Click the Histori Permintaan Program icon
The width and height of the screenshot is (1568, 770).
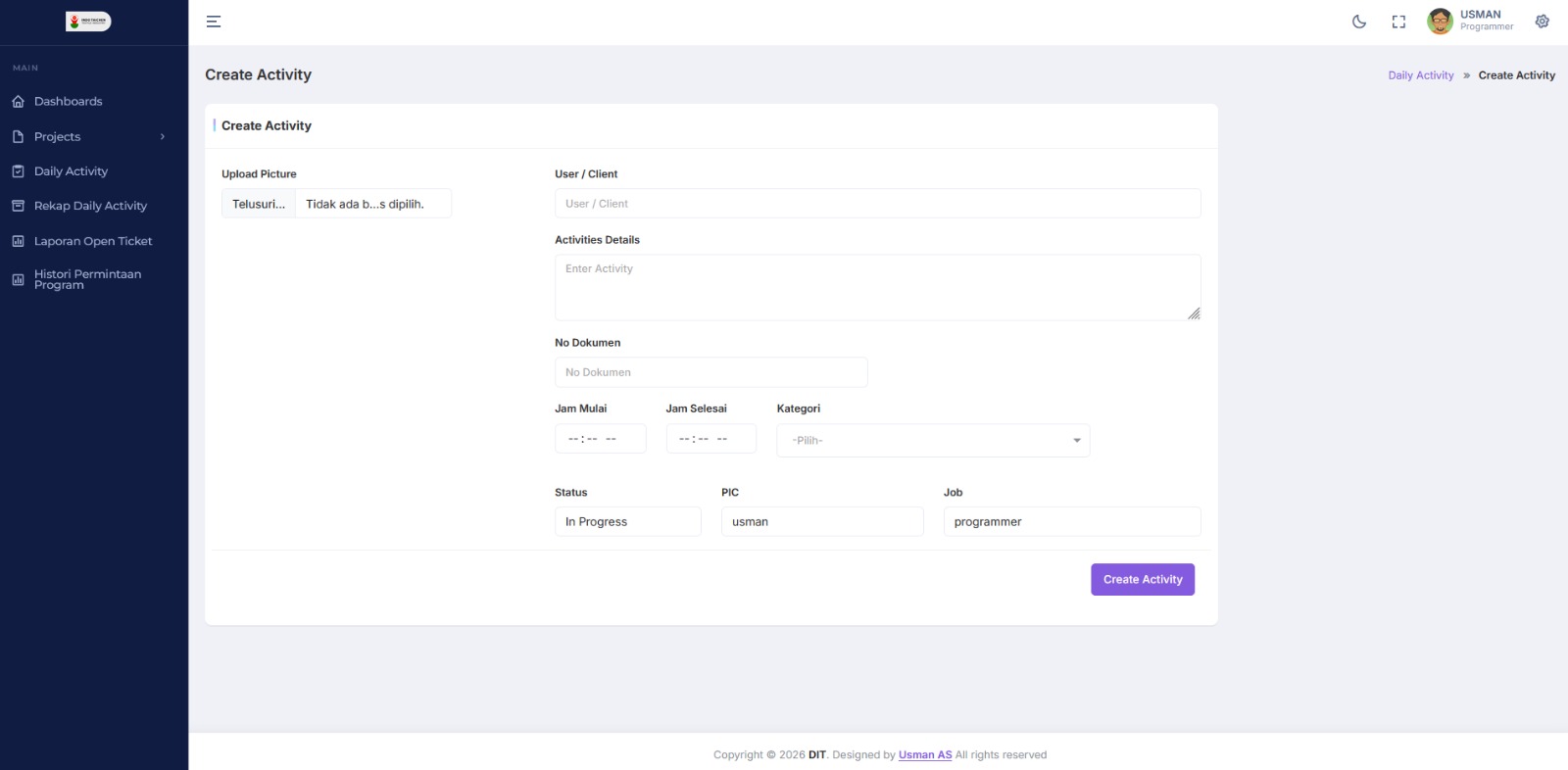point(18,280)
